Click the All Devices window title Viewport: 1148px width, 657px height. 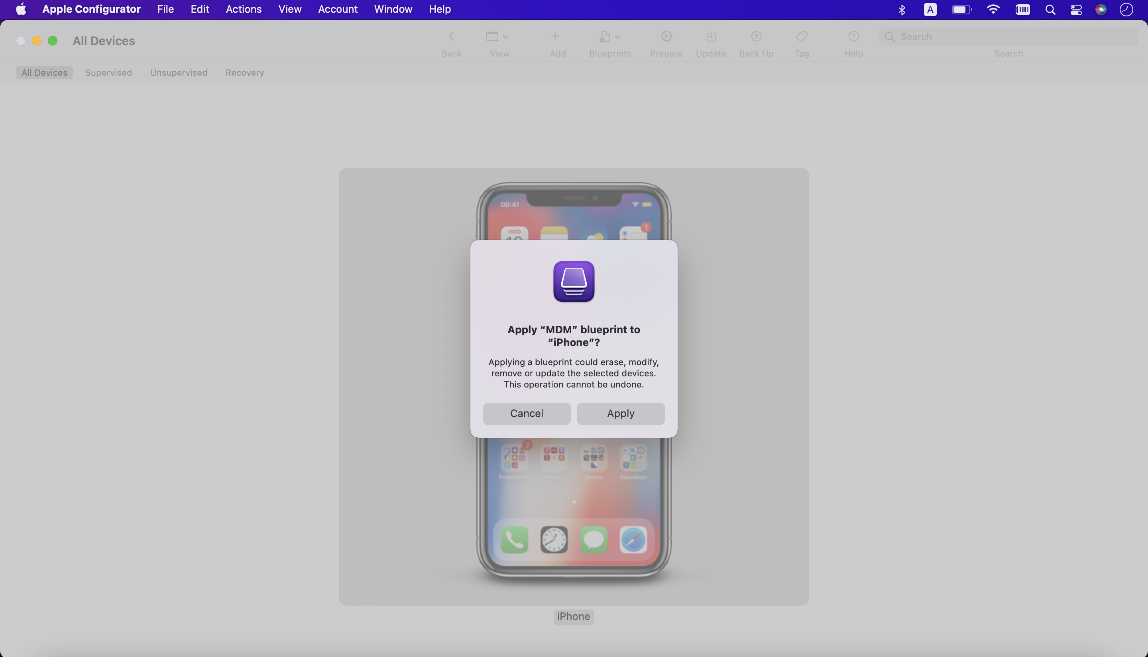pos(104,41)
